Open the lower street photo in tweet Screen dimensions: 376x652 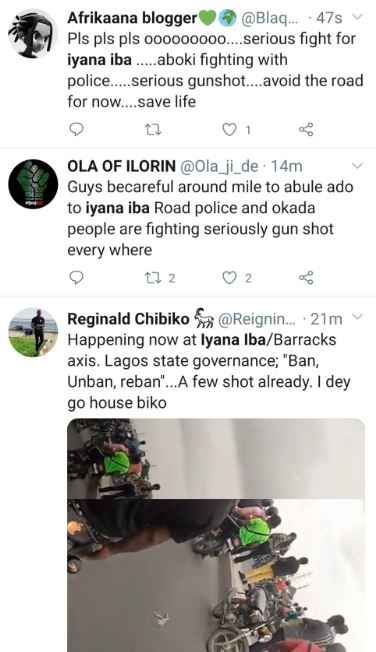(216, 575)
